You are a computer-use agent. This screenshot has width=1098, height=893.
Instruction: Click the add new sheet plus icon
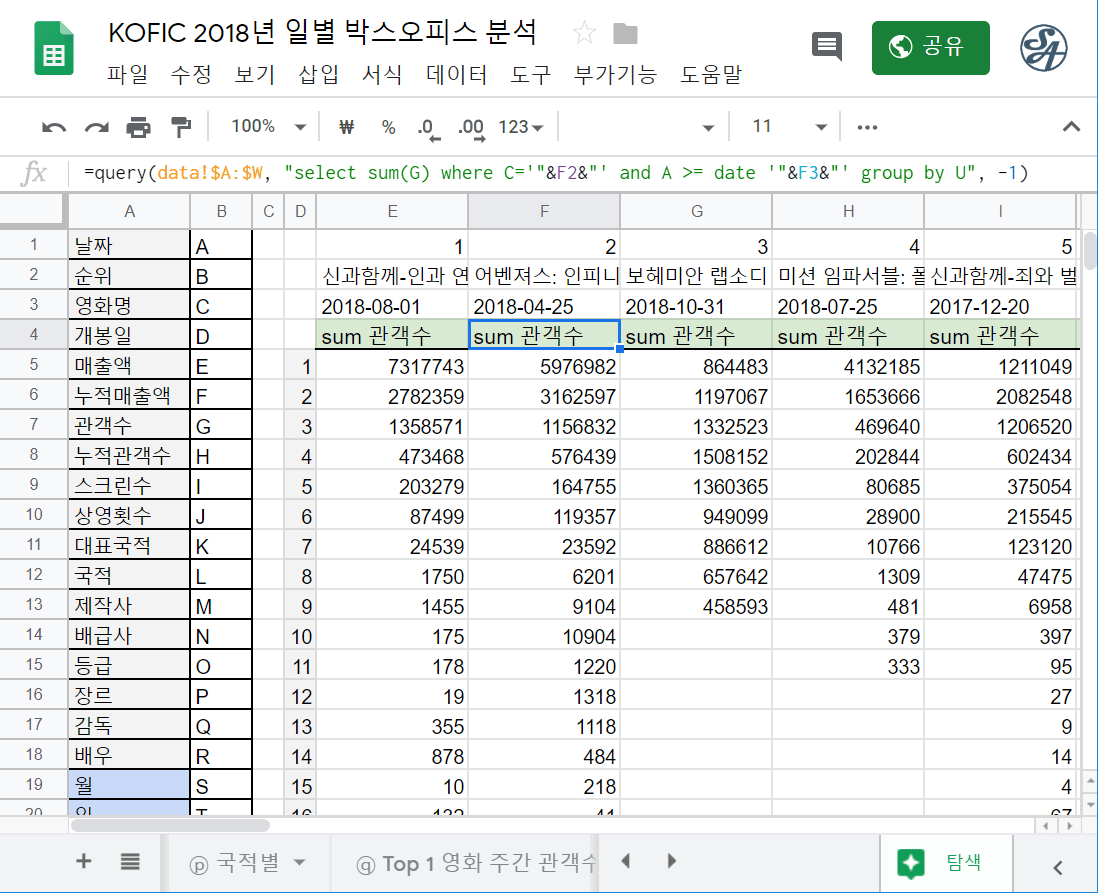click(x=84, y=861)
